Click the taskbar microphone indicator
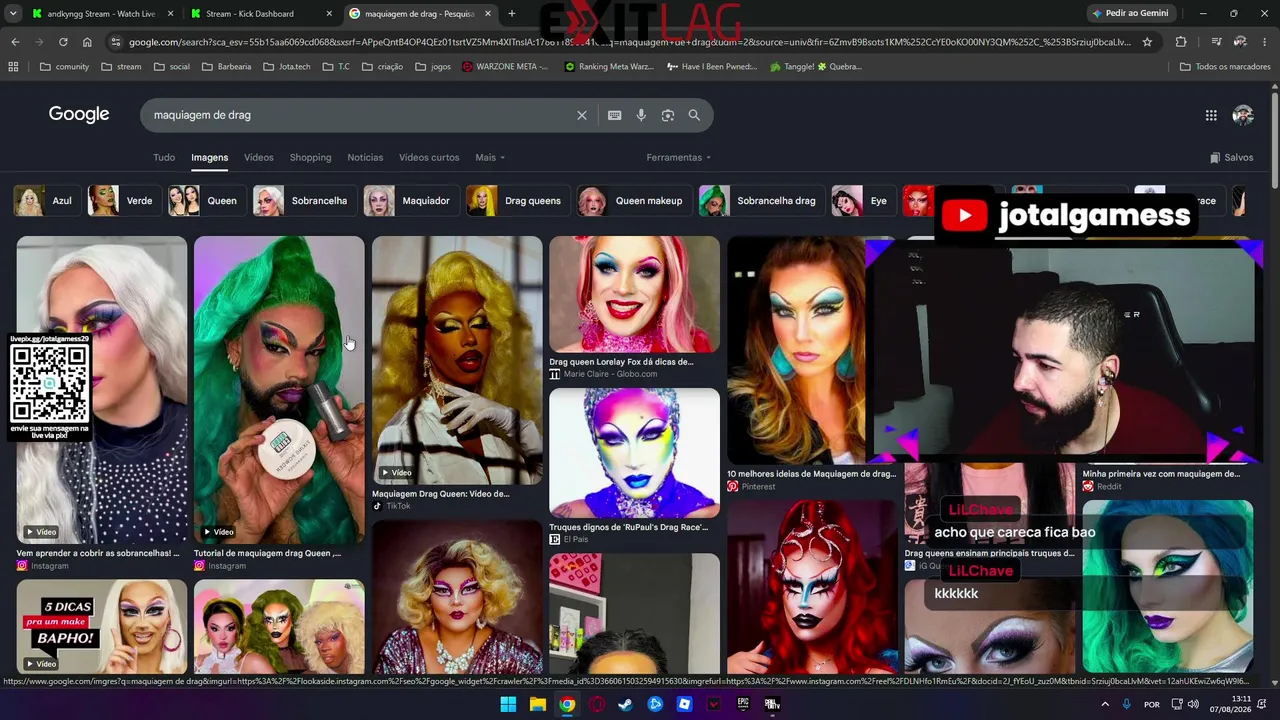The height and width of the screenshot is (720, 1280). click(1127, 704)
